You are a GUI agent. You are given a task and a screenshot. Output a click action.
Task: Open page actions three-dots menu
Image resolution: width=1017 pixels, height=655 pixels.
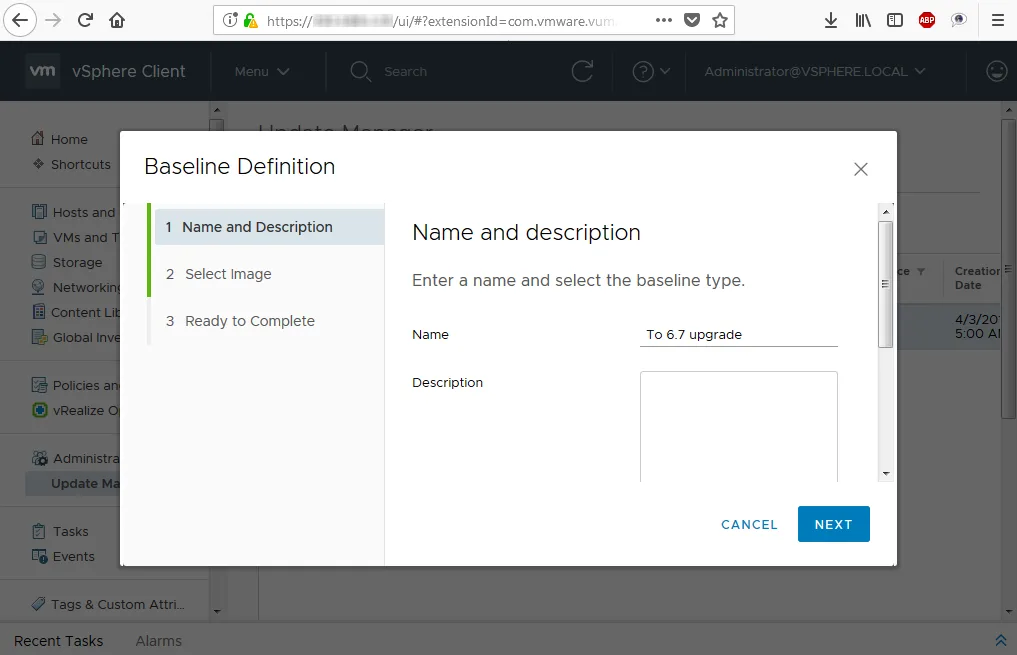click(664, 20)
